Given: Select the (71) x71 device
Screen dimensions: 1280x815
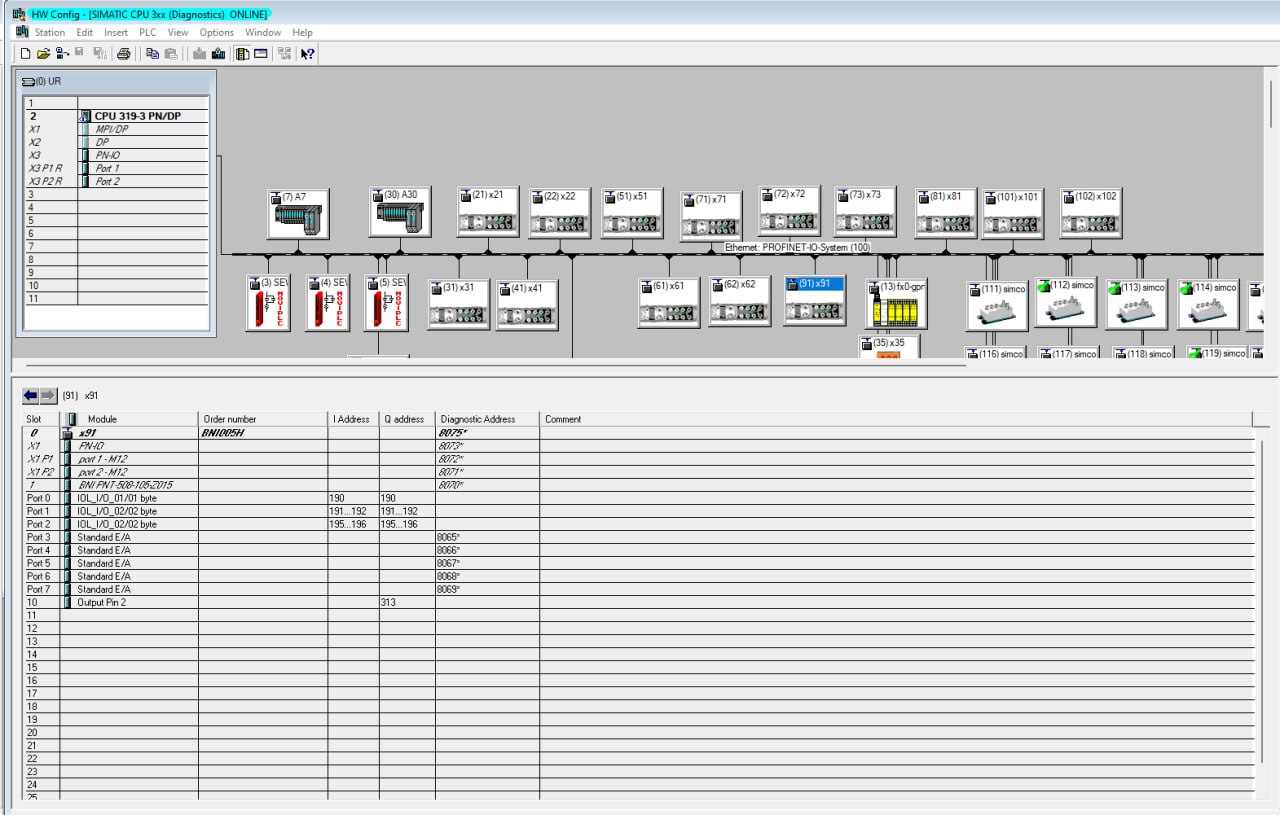Looking at the screenshot, I should pos(711,216).
